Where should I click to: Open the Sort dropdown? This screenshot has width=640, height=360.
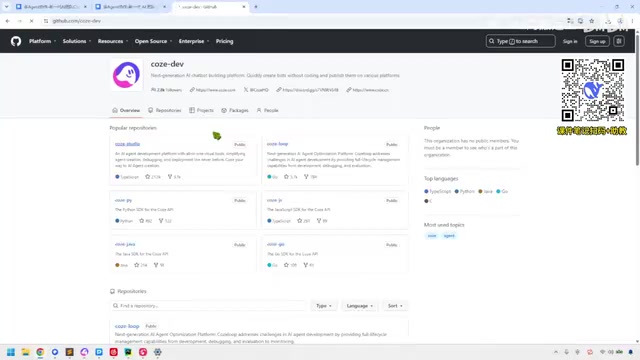[395, 306]
